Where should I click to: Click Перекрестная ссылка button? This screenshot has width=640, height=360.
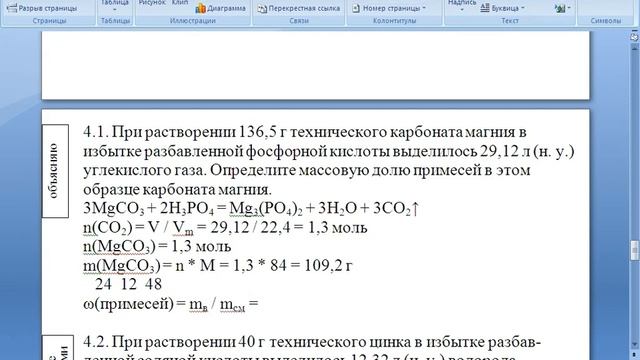point(299,8)
